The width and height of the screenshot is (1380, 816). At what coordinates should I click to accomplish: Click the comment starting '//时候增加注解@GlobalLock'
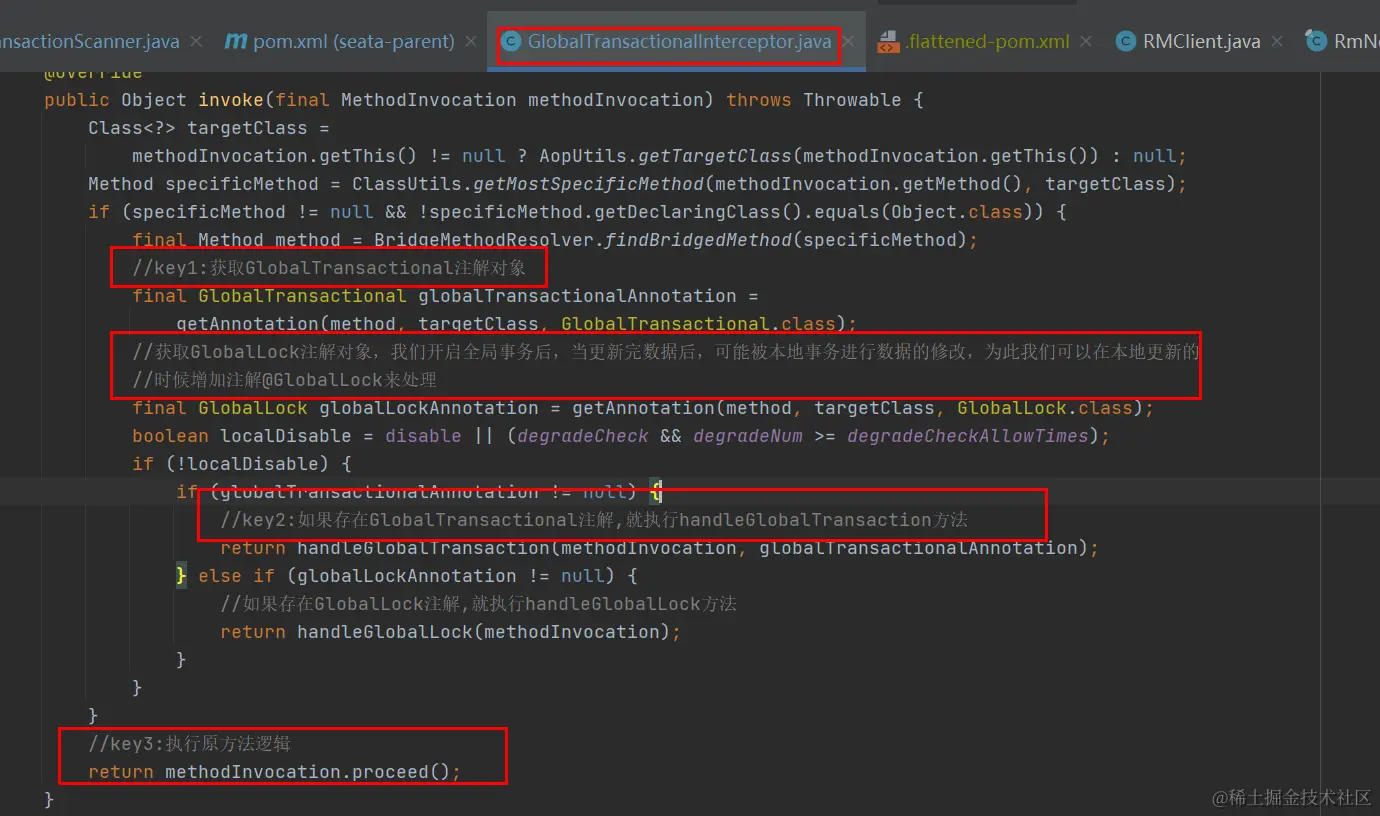[285, 380]
